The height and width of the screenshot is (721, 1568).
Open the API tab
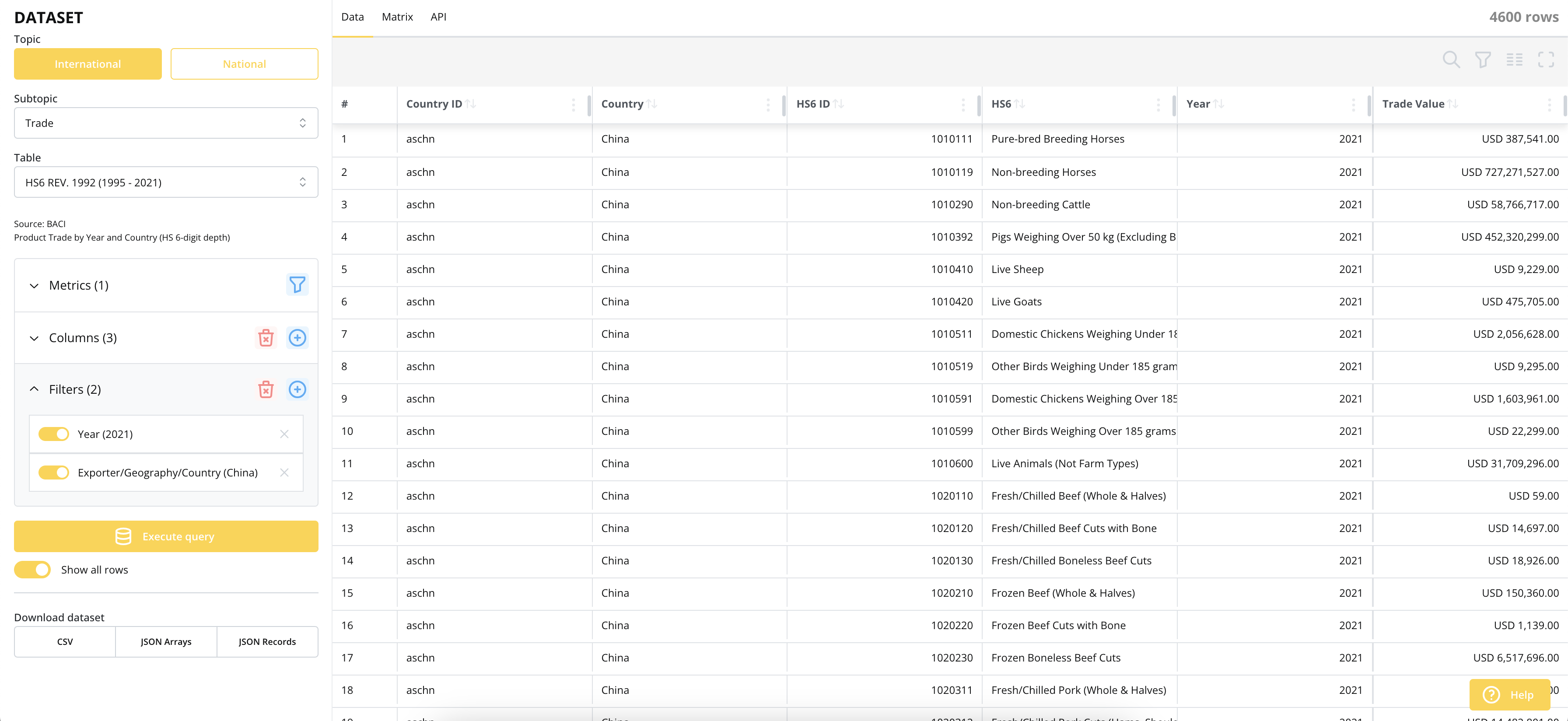[437, 17]
